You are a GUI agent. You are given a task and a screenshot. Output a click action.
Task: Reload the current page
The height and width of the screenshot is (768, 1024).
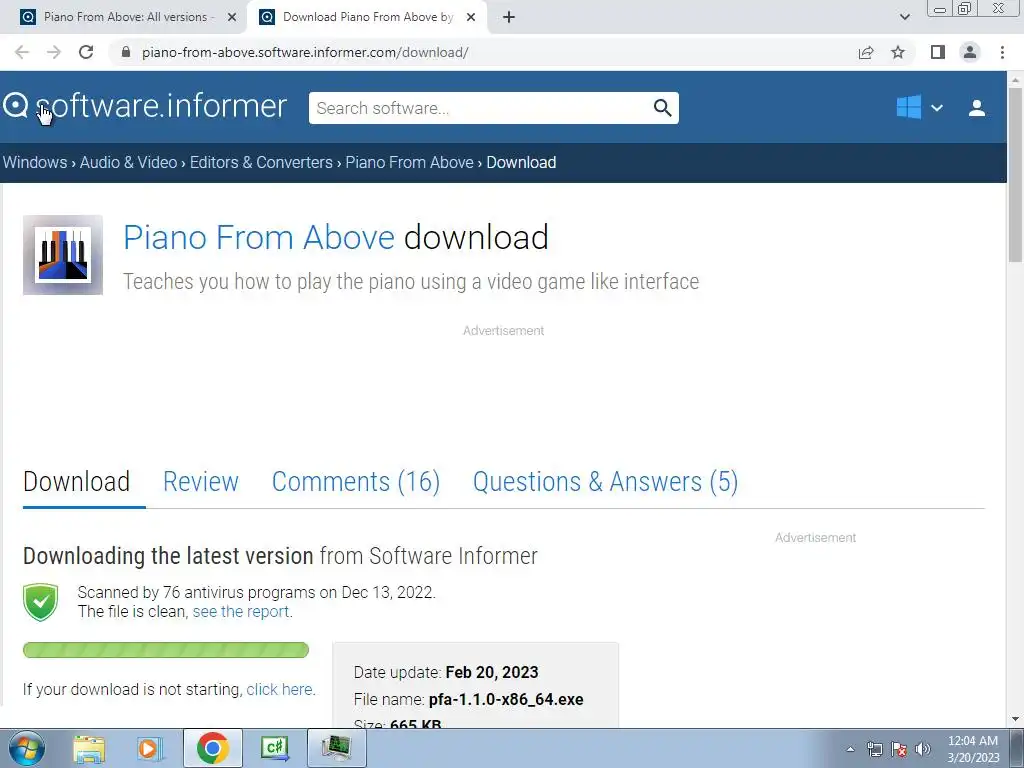pos(86,52)
